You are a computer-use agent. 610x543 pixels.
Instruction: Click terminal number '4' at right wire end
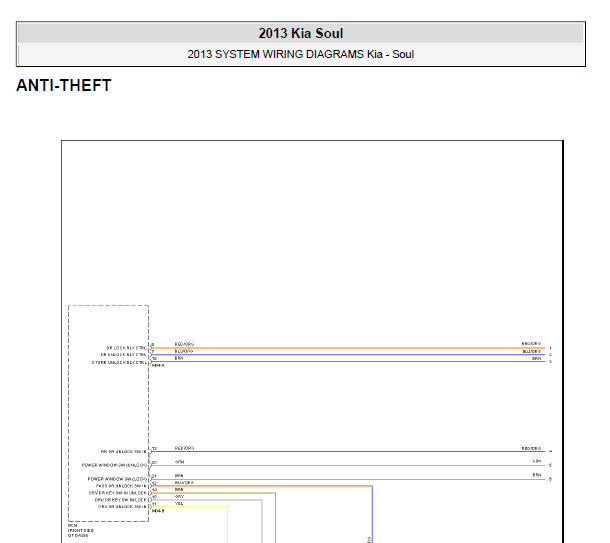(550, 452)
